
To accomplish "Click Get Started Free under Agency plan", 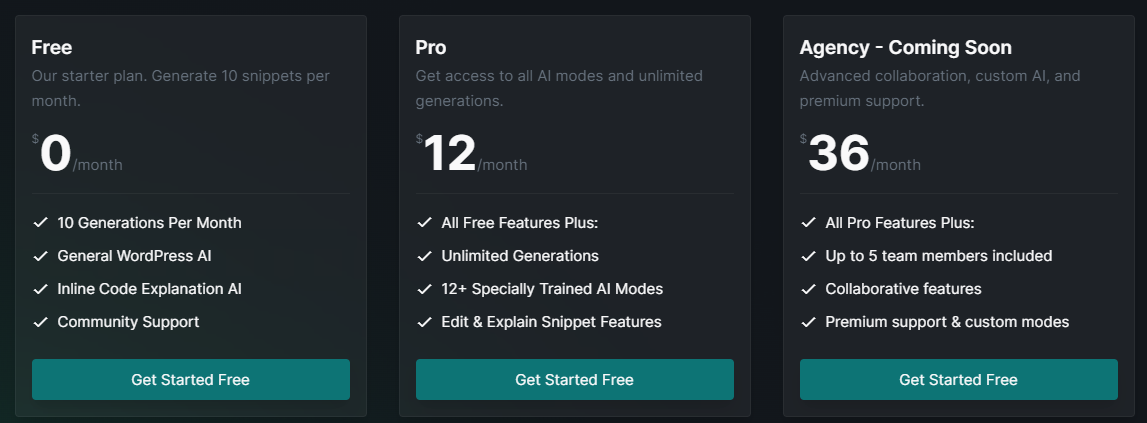I will click(x=958, y=380).
